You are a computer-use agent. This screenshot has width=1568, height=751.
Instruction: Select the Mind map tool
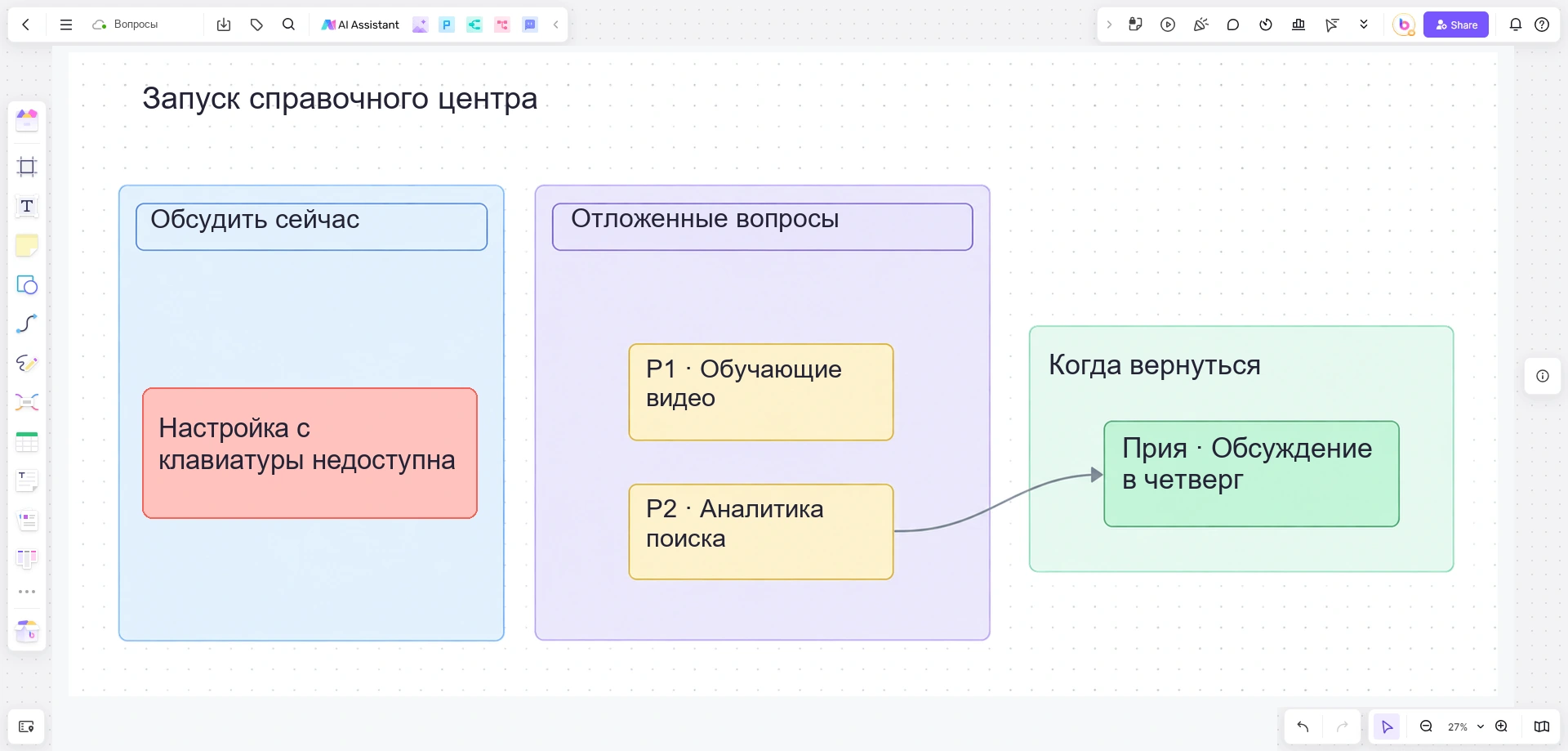pos(27,402)
